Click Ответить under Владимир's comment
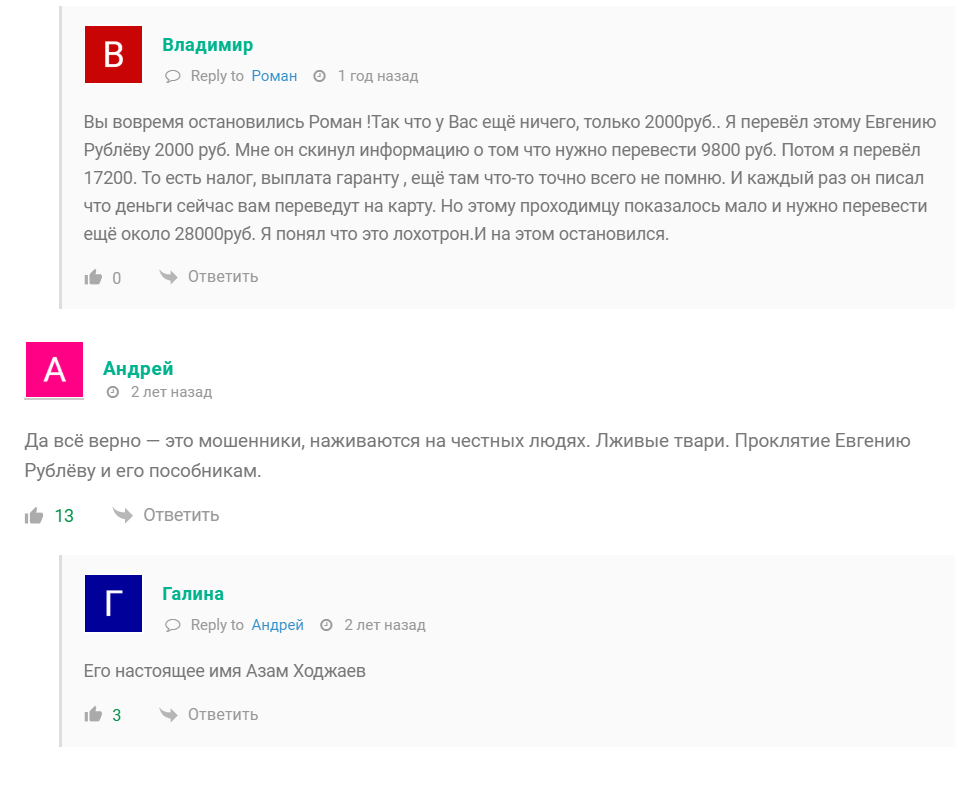Image resolution: width=978 pixels, height=801 pixels. (x=223, y=276)
